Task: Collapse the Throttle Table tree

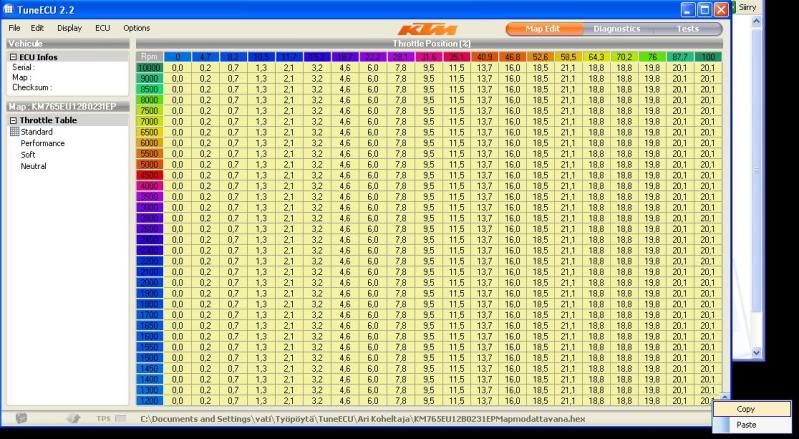Action: 13,120
